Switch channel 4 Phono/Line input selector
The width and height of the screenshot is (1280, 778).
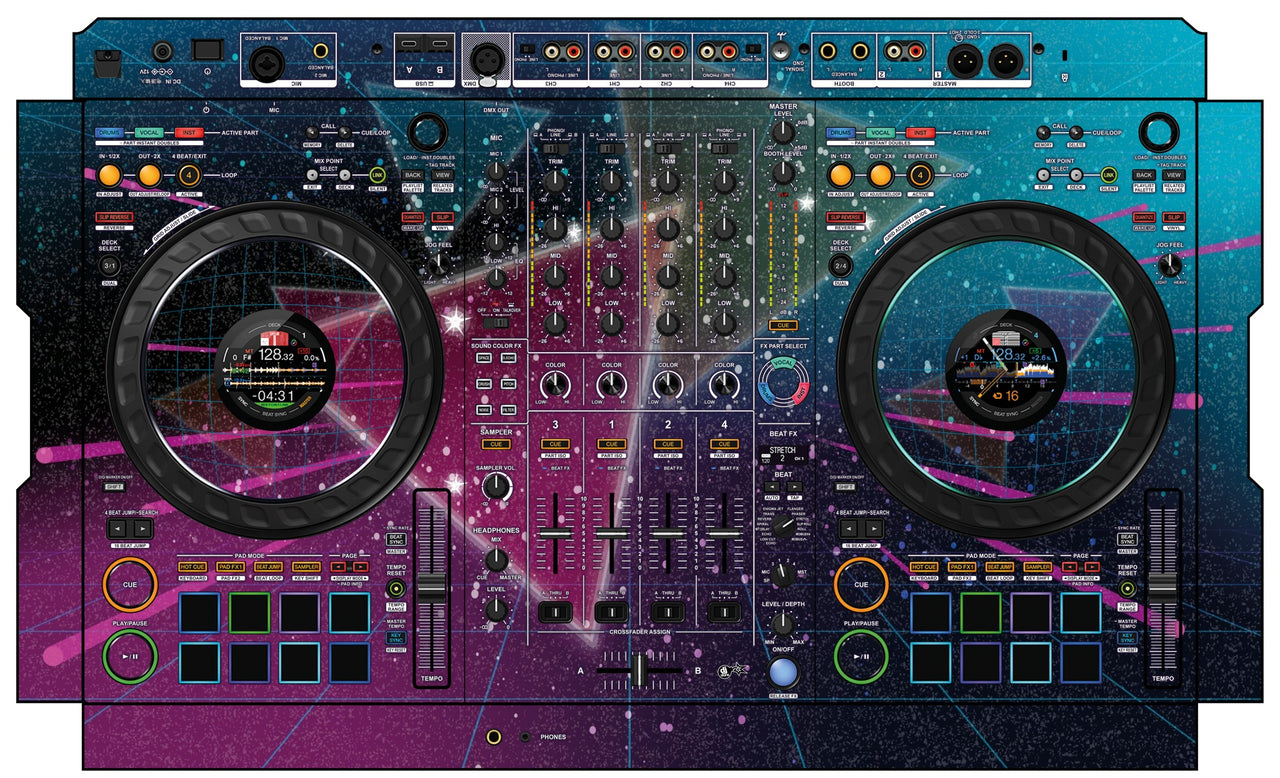[x=722, y=147]
